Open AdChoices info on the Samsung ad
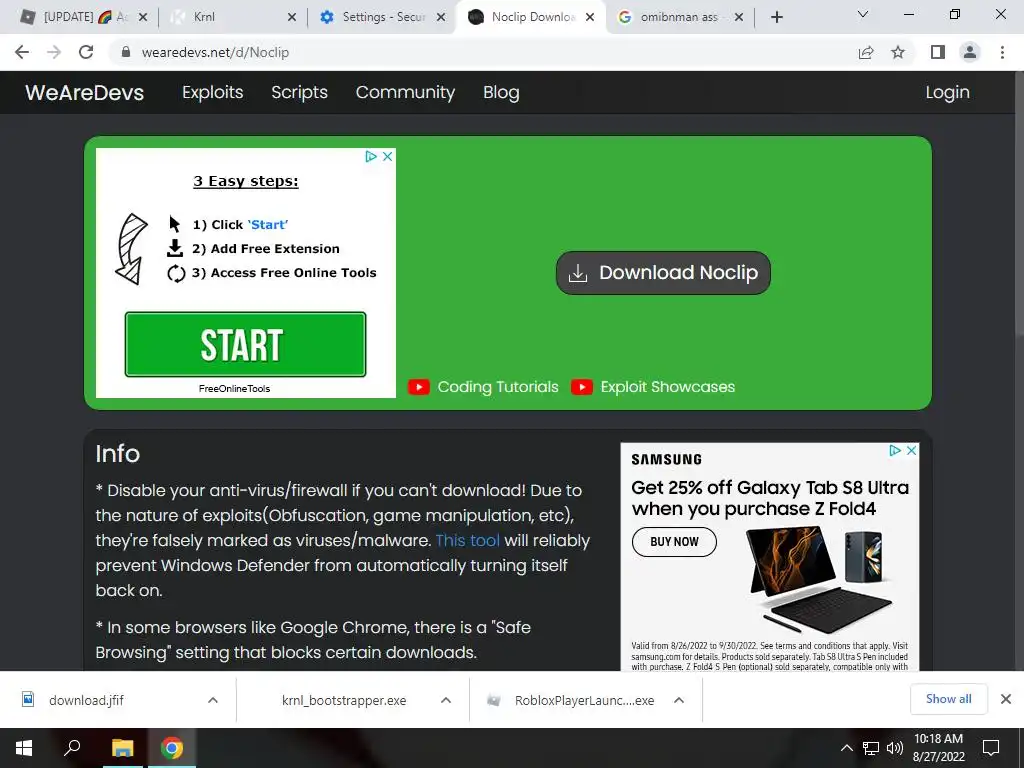 895,451
